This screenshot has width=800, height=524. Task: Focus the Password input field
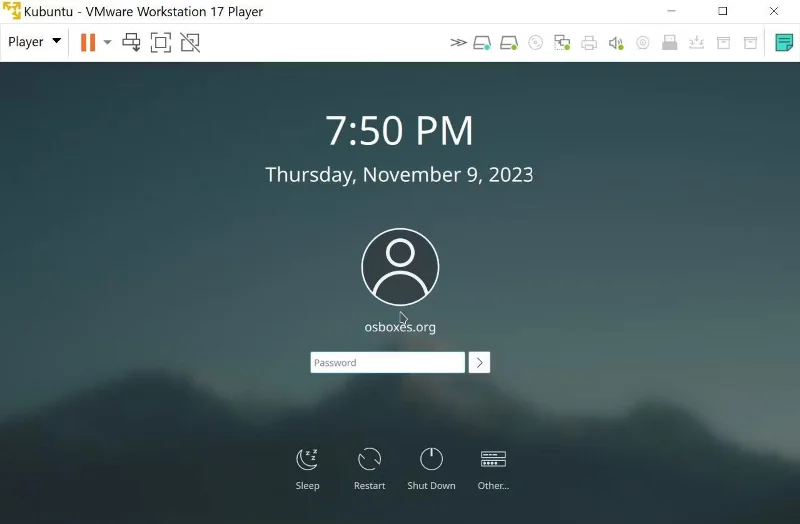[x=388, y=362]
